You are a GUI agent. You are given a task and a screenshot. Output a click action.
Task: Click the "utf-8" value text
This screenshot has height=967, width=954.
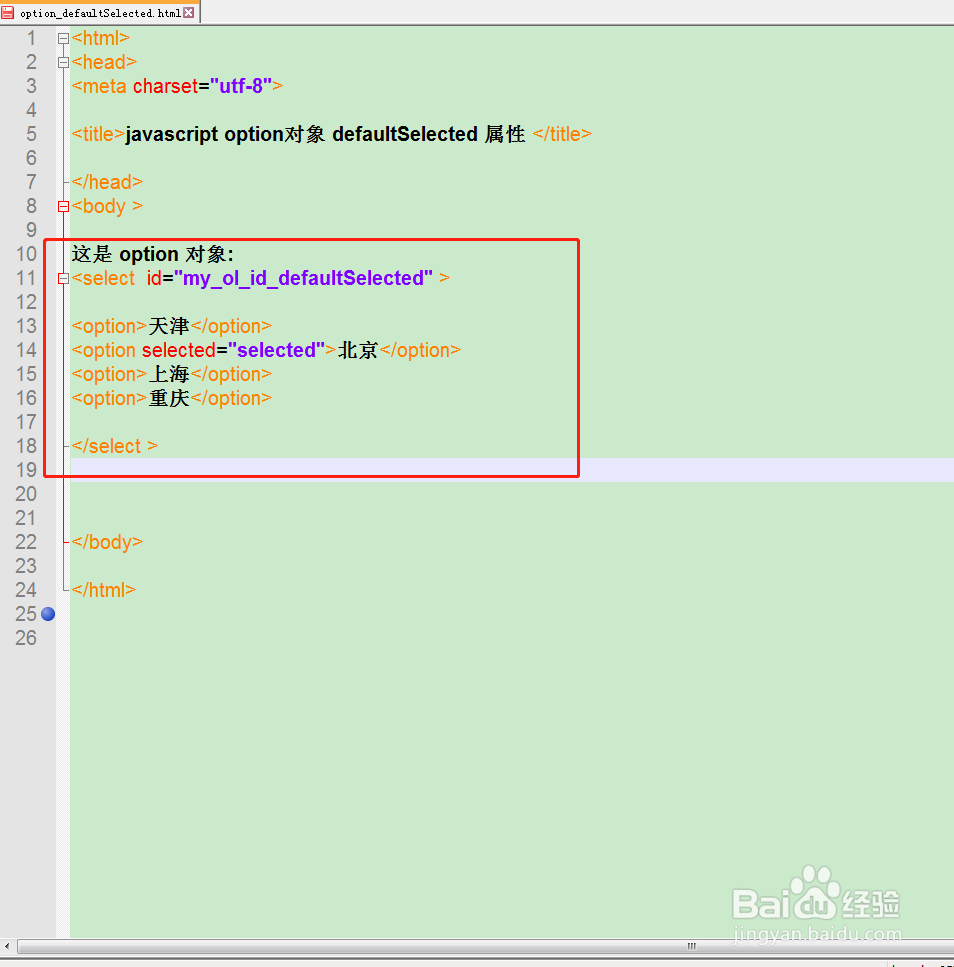[x=241, y=86]
